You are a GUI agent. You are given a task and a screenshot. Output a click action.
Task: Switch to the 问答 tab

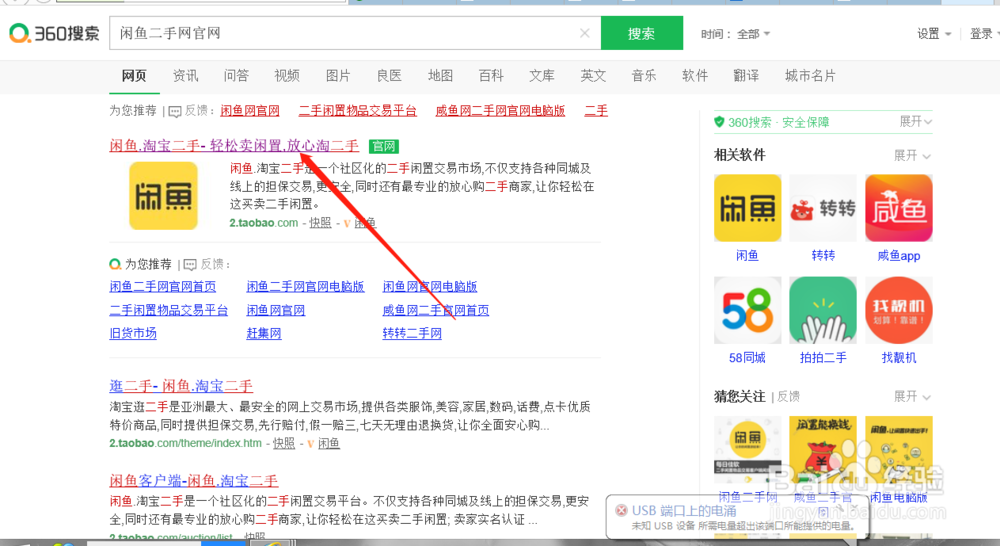[236, 76]
